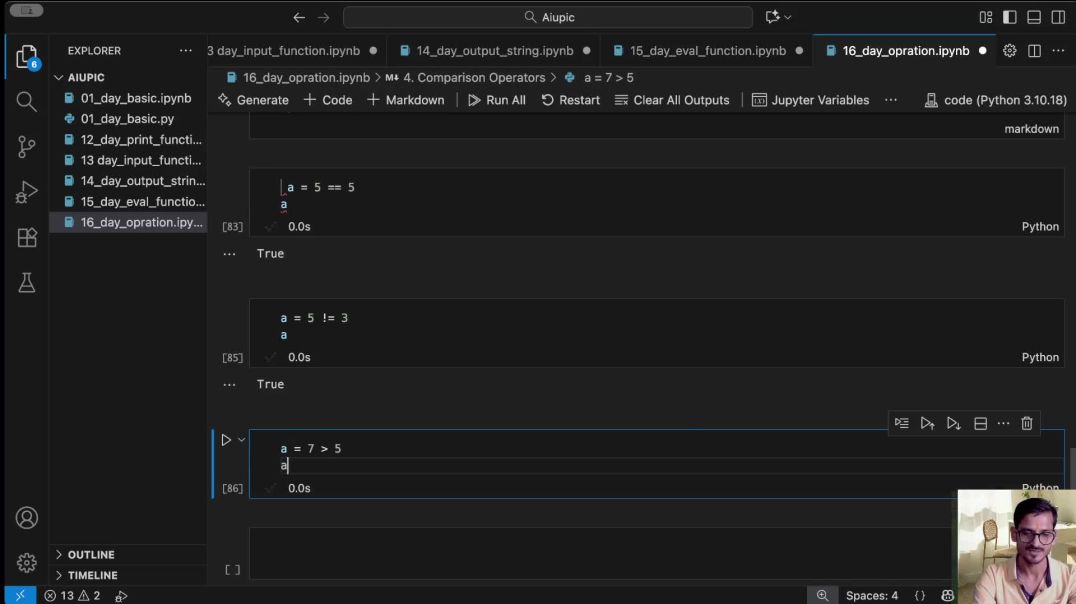Expand the TIMELINE section
The width and height of the screenshot is (1076, 604).
(92, 576)
